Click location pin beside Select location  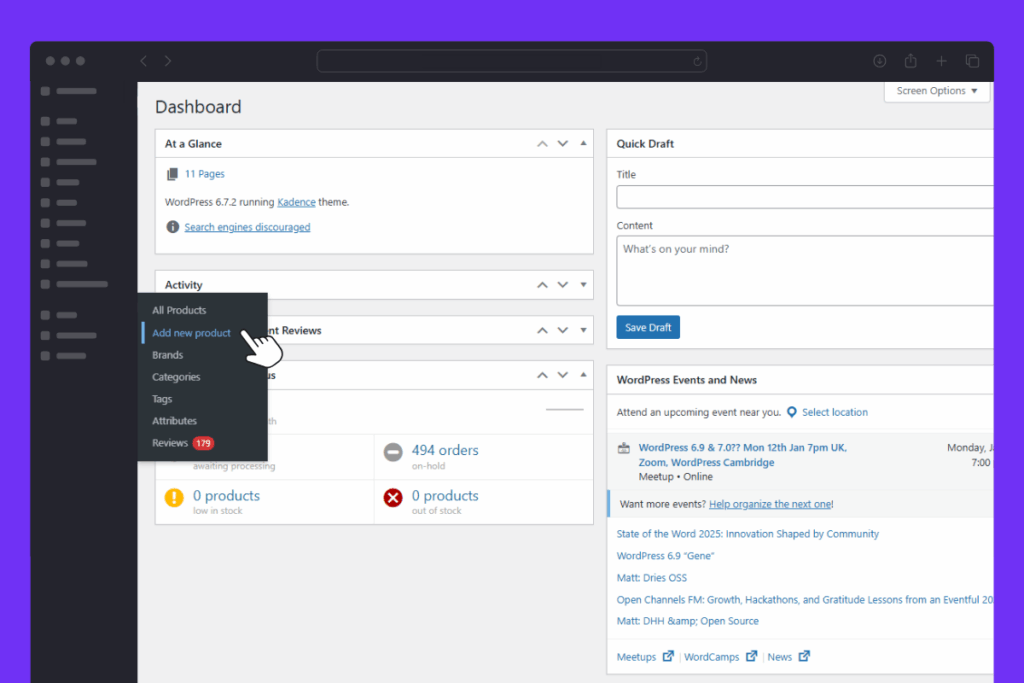pyautogui.click(x=791, y=412)
